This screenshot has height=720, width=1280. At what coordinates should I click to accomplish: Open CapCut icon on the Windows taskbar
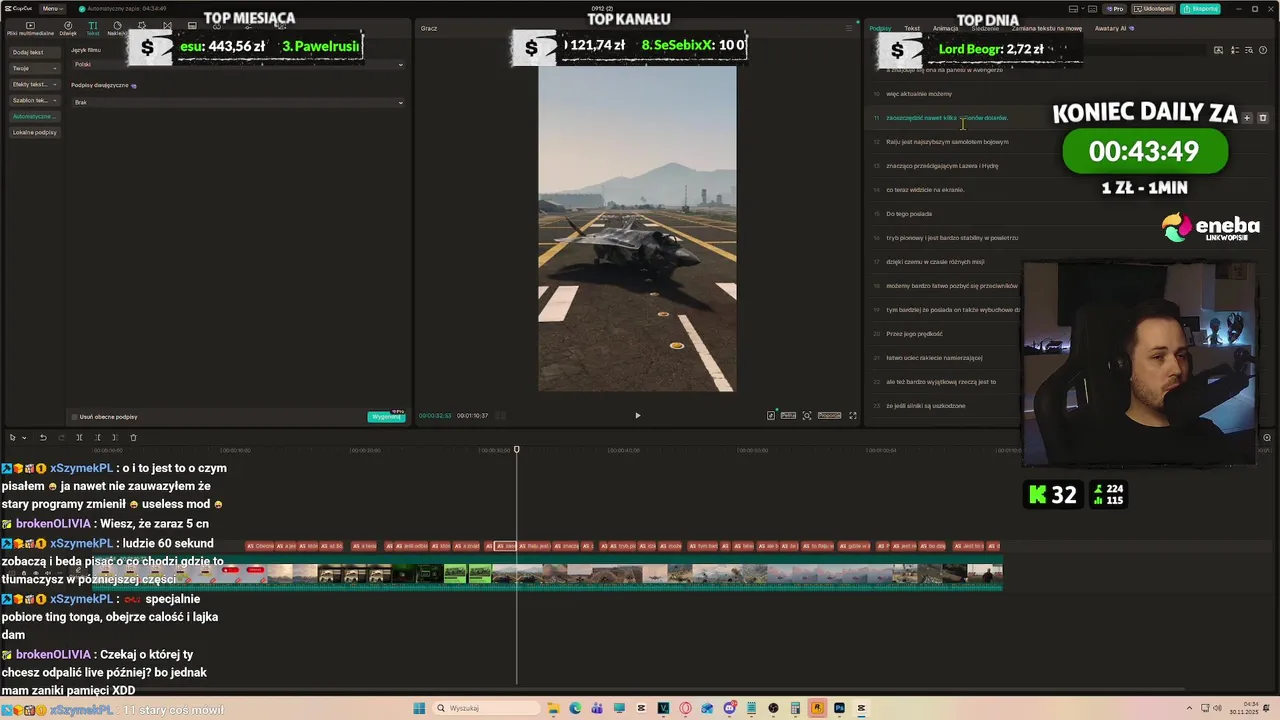click(x=861, y=708)
